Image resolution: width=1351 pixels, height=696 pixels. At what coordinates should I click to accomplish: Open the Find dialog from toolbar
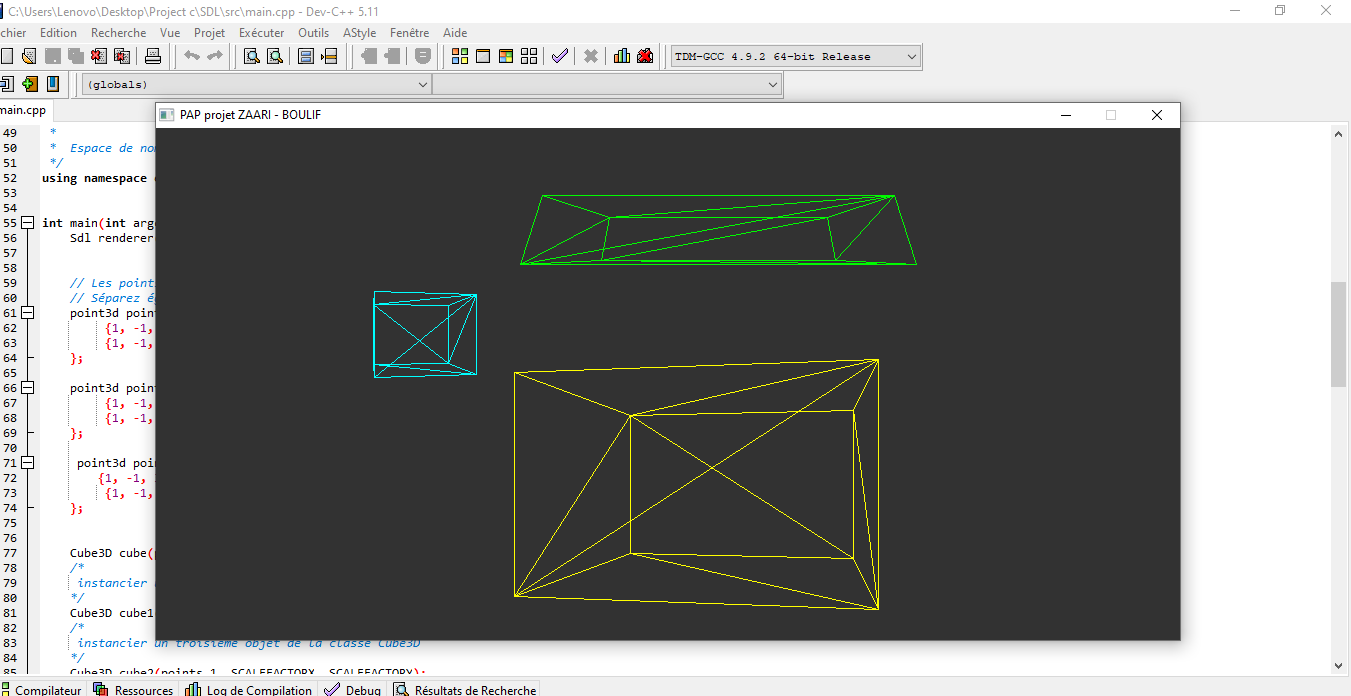click(x=252, y=56)
